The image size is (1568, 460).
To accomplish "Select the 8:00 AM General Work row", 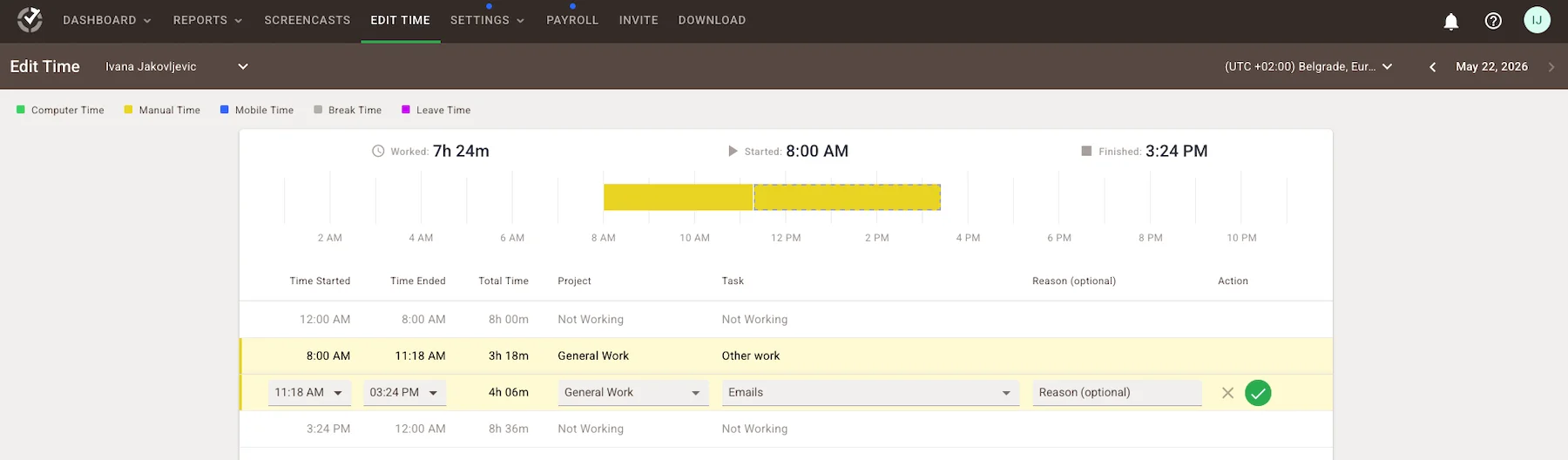I will coord(786,356).
